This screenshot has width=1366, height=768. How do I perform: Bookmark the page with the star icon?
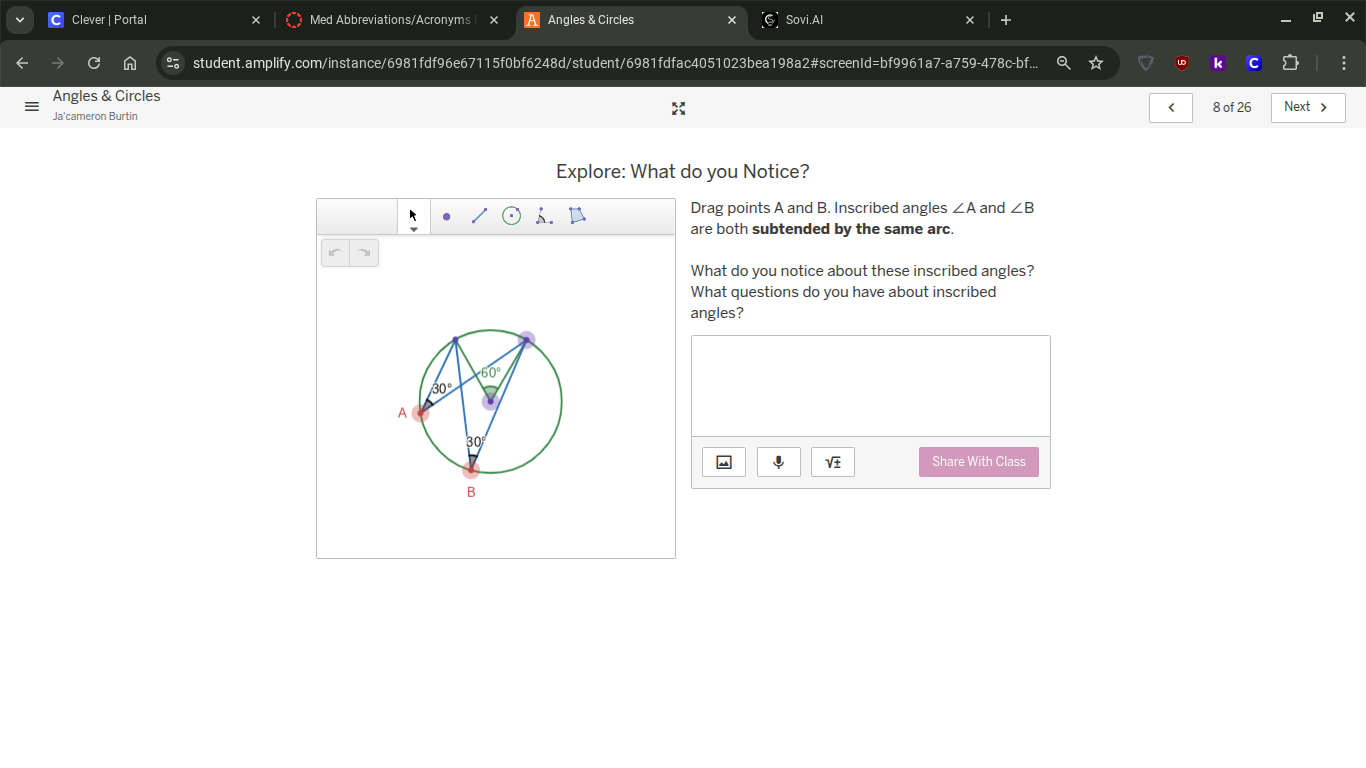1096,62
